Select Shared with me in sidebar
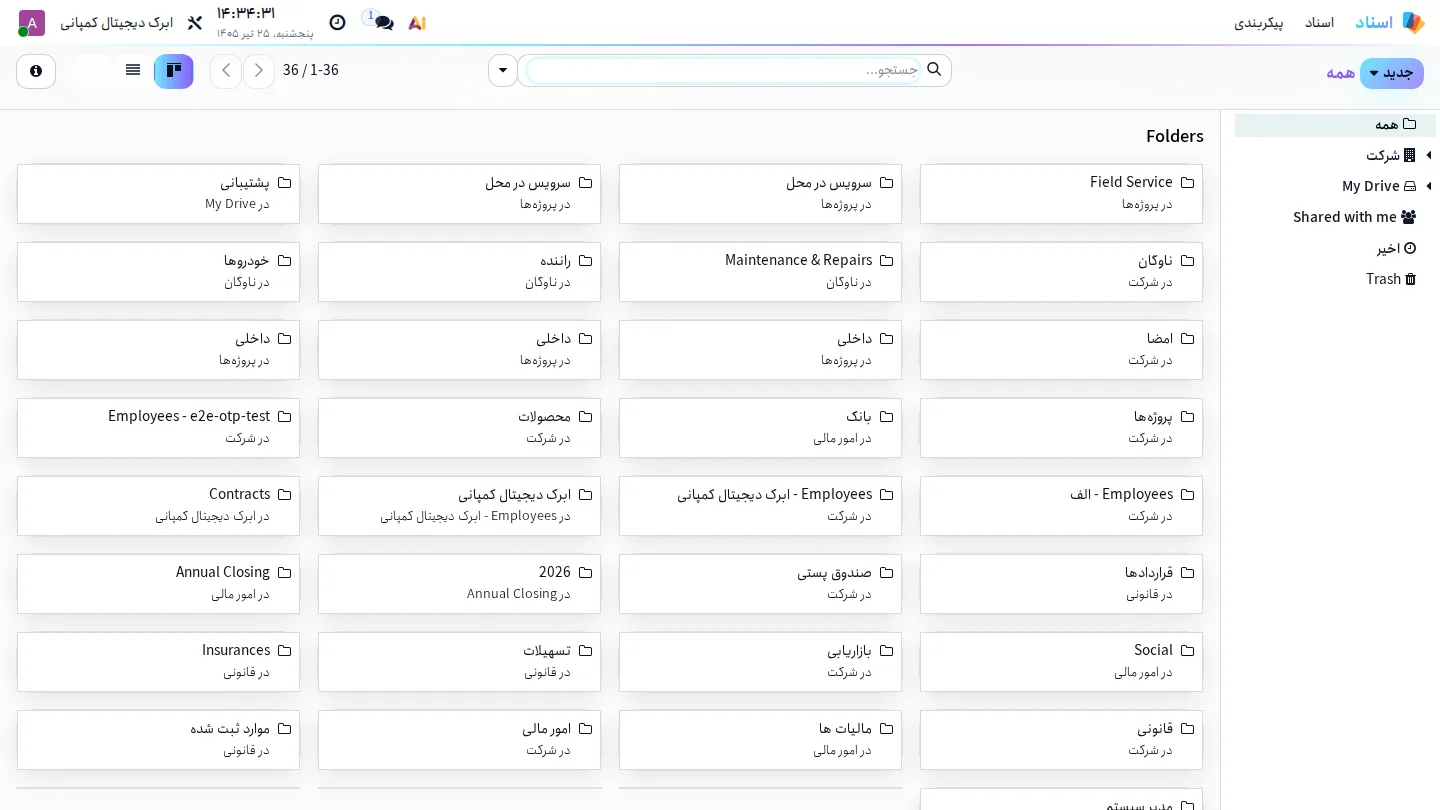The height and width of the screenshot is (810, 1440). (x=1355, y=217)
